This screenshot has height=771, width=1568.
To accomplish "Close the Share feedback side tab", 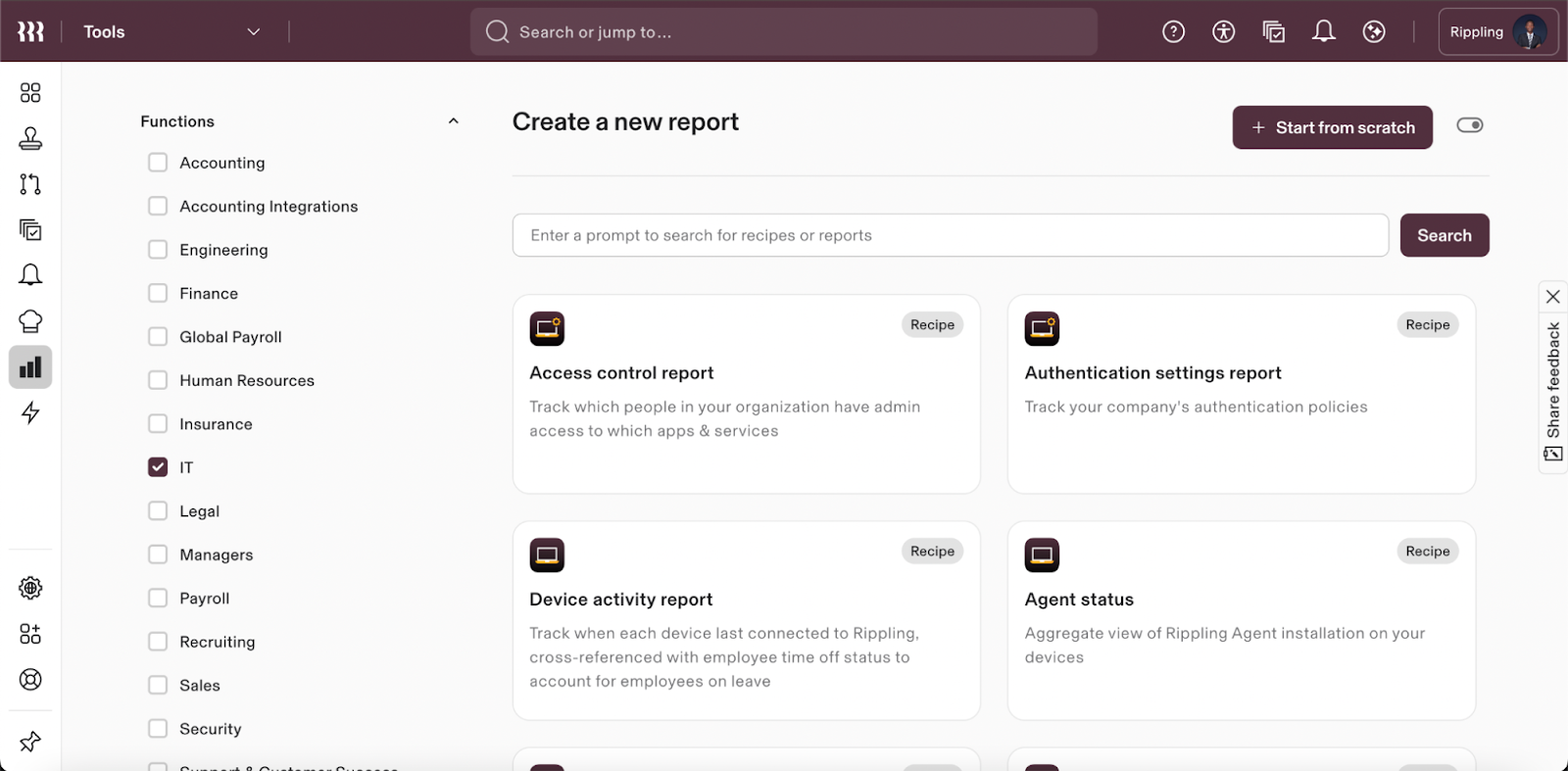I will tap(1553, 297).
